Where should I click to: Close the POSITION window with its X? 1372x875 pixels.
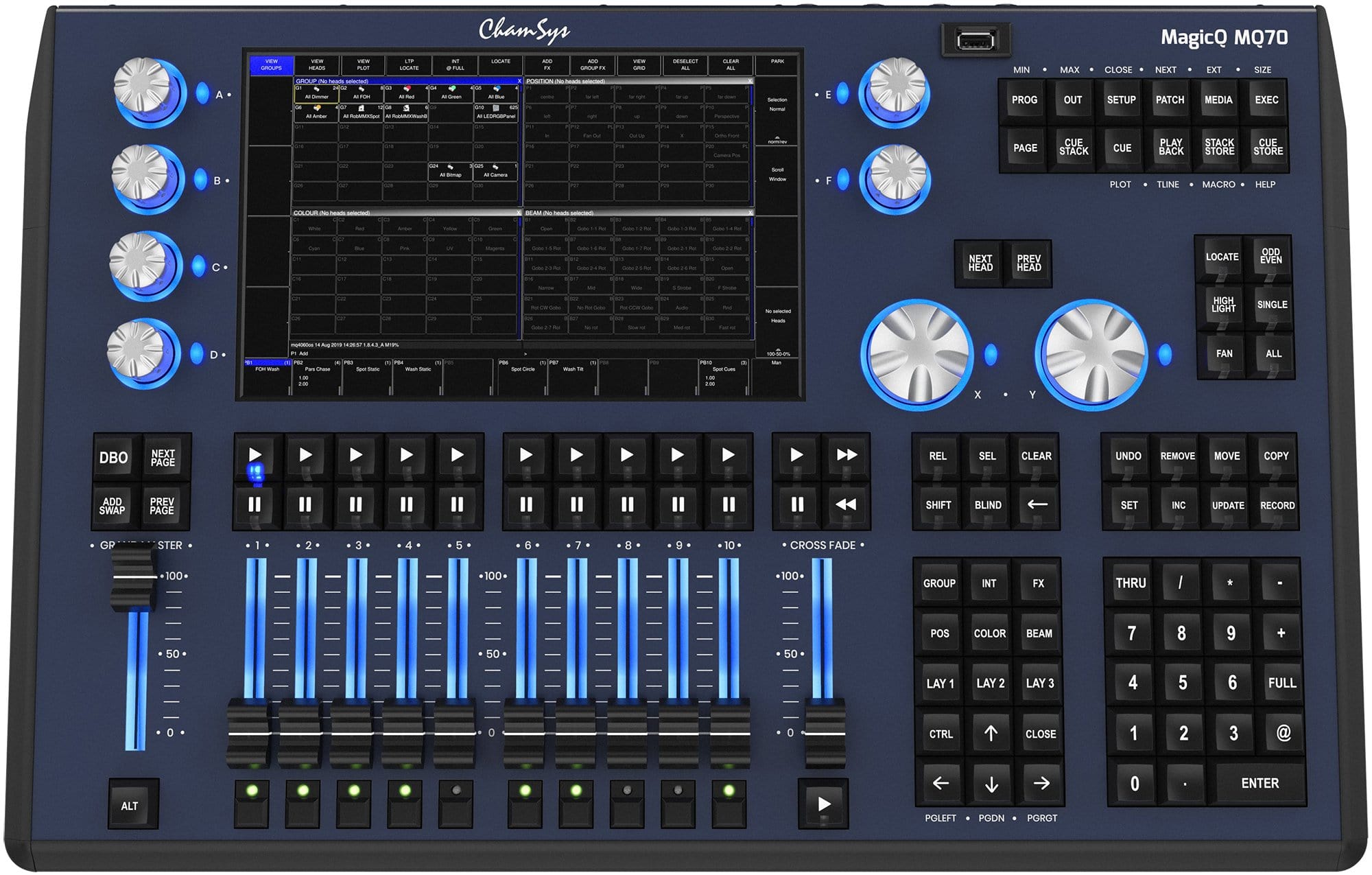click(751, 80)
